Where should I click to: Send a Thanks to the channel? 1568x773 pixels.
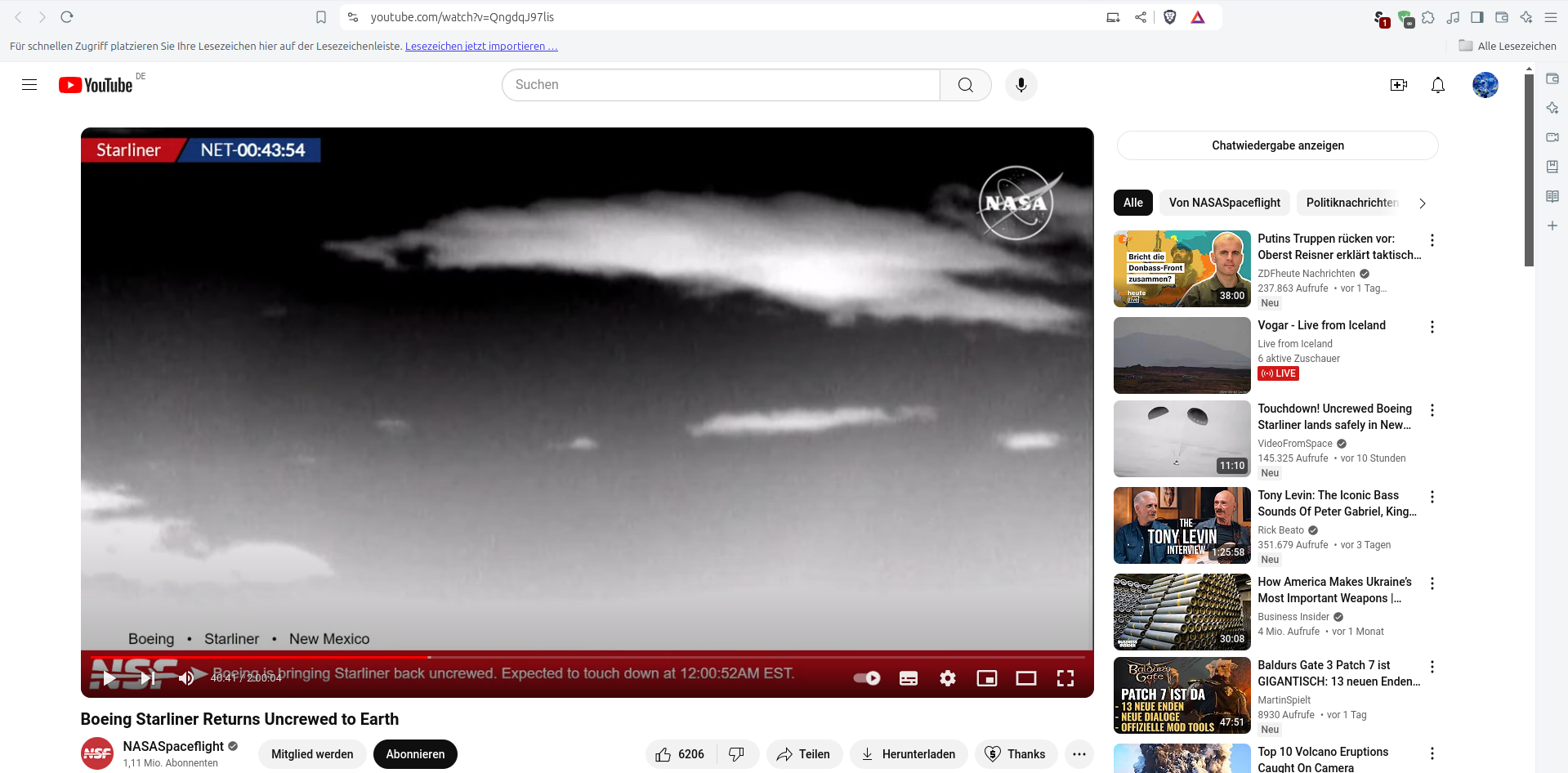click(1016, 754)
